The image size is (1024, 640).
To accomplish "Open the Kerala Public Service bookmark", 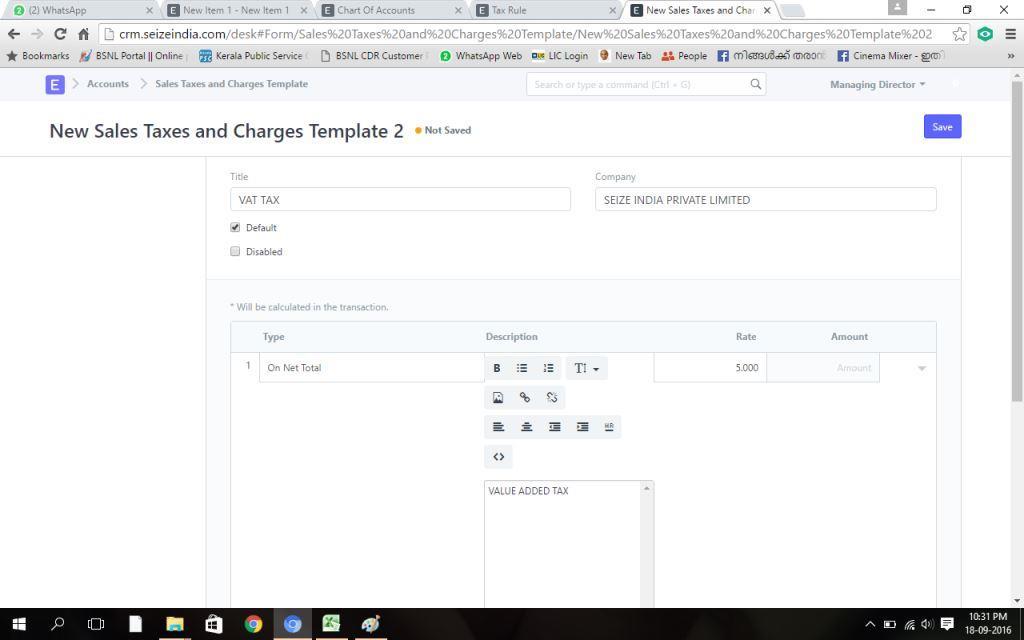I will [251, 56].
